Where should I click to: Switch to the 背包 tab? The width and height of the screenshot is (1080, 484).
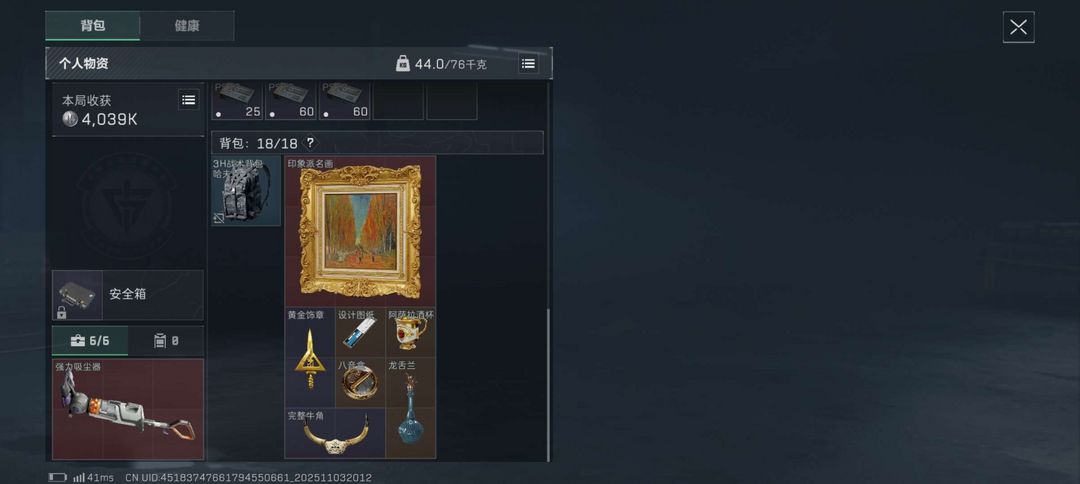tap(92, 26)
